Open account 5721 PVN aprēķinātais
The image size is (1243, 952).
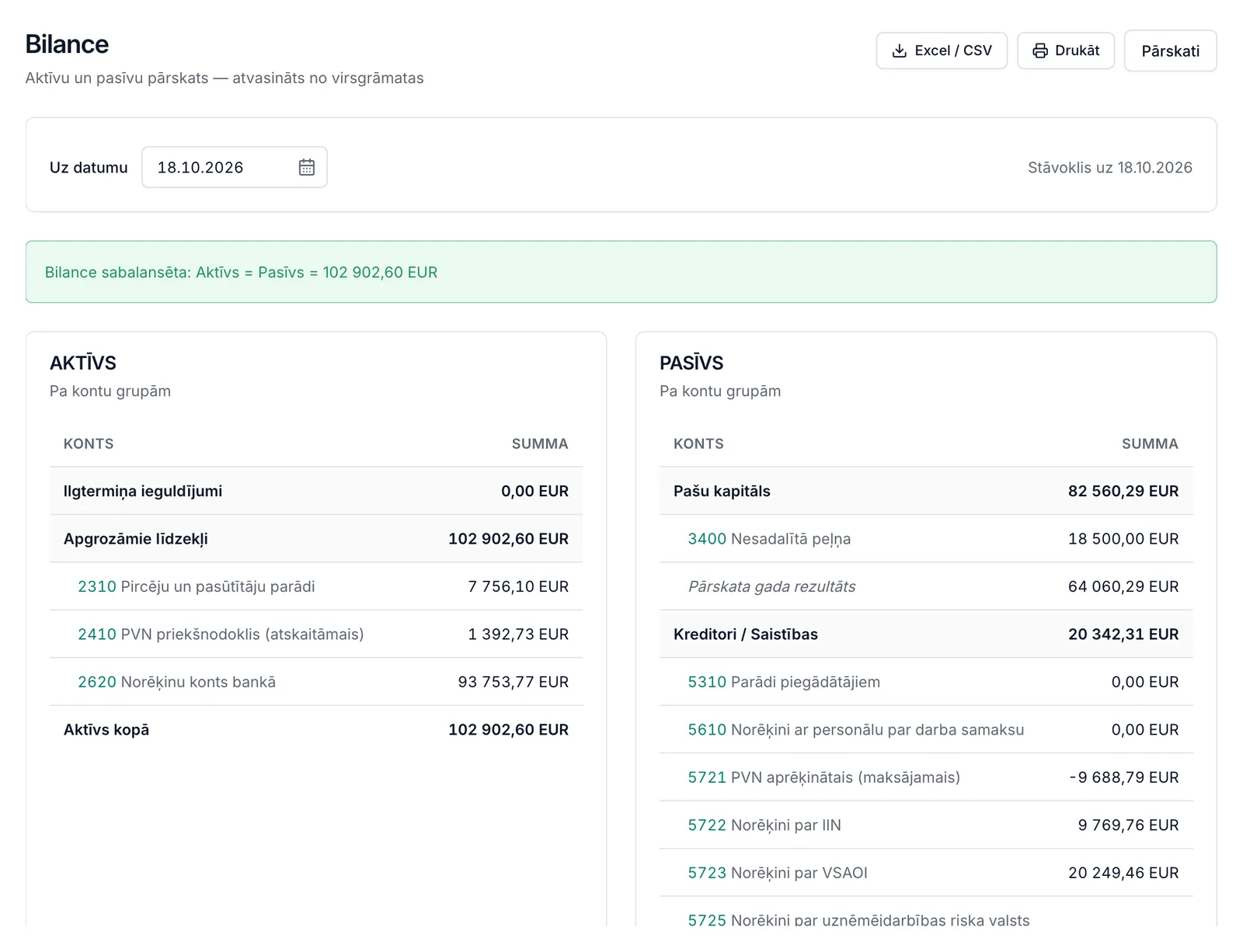823,777
